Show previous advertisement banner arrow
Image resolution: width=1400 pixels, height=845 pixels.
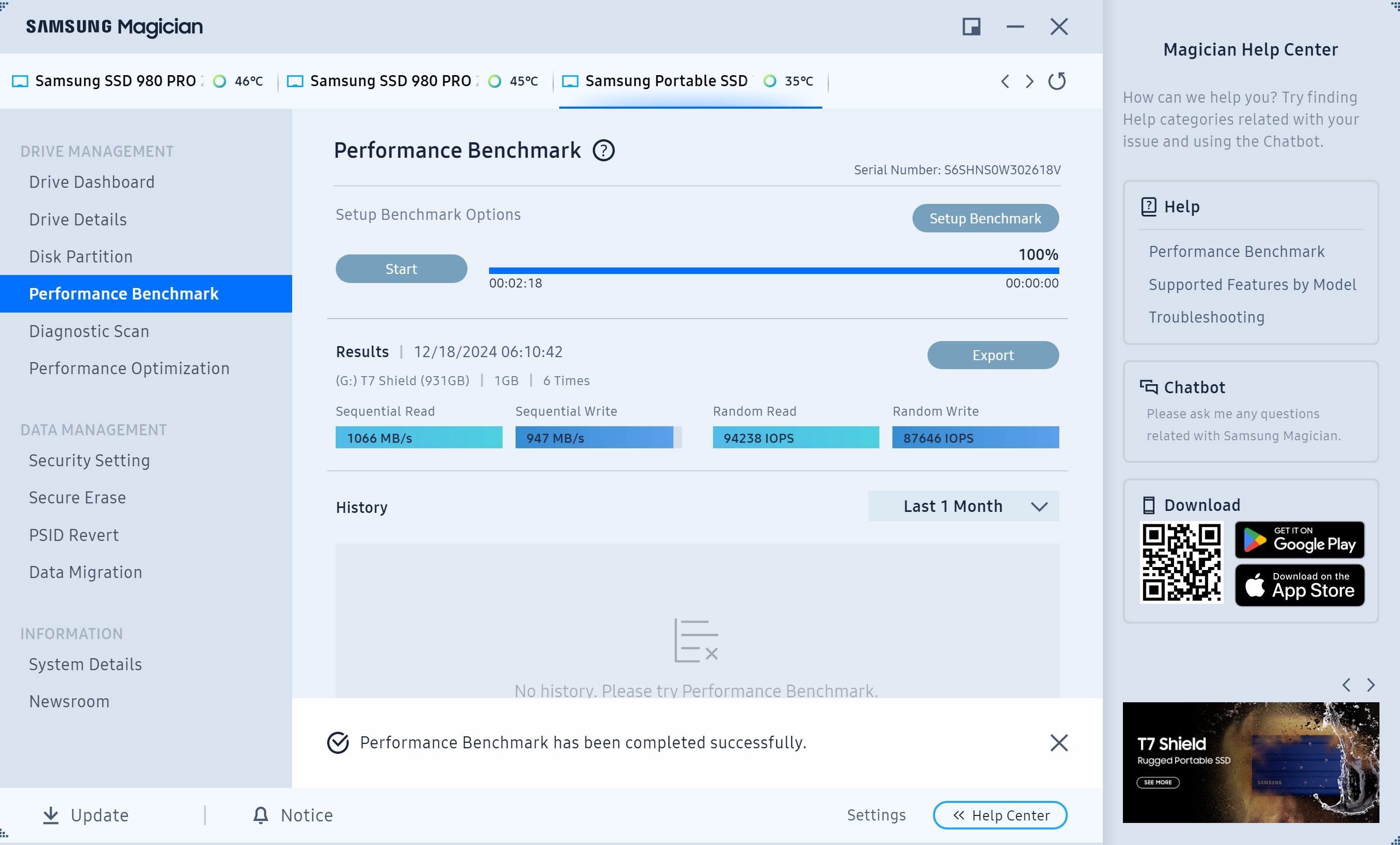coord(1346,685)
